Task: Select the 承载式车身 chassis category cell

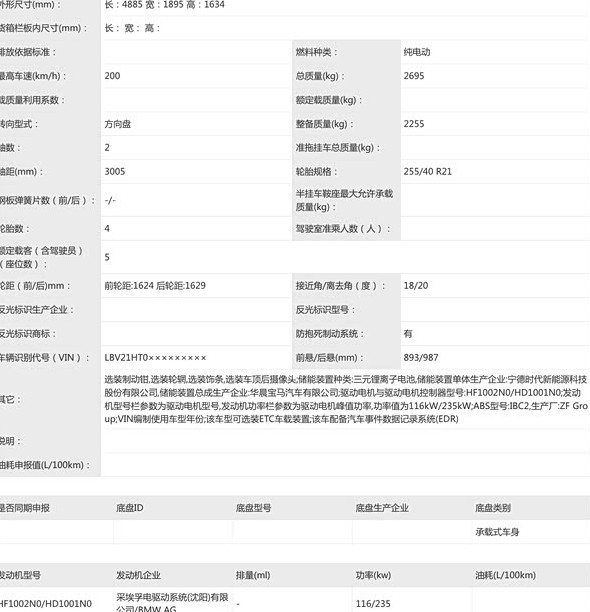Action: (497, 532)
